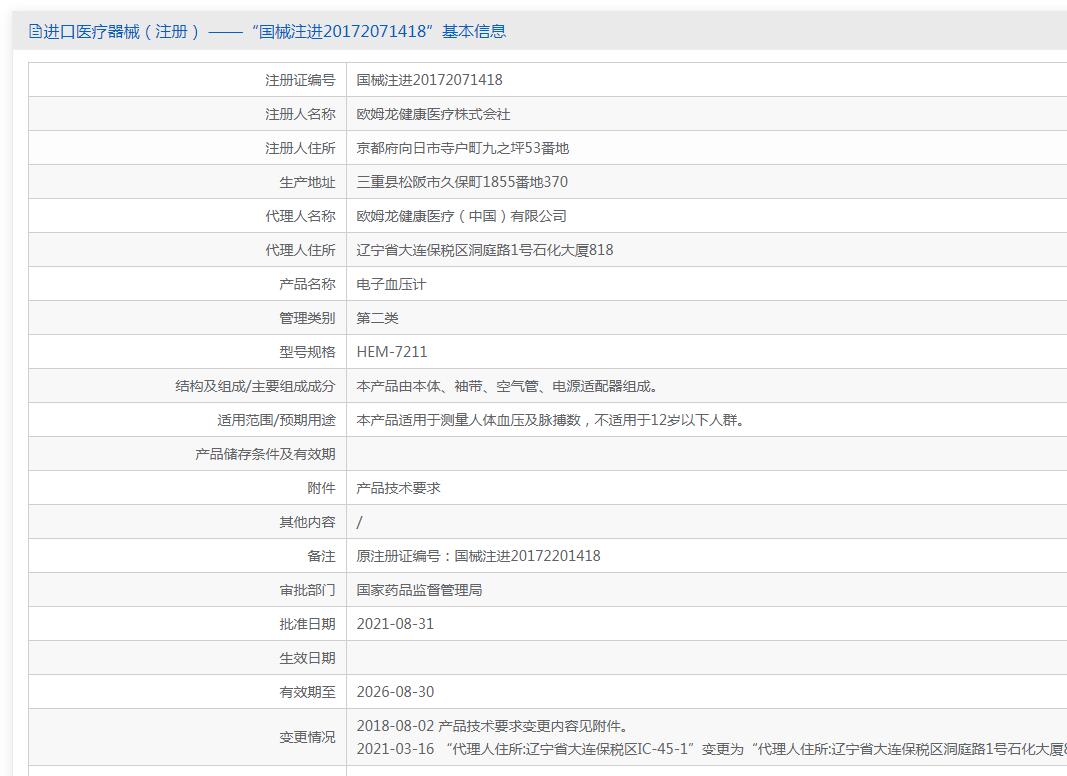The height and width of the screenshot is (776, 1067).
Task: Click the 备注 label
Action: (321, 557)
